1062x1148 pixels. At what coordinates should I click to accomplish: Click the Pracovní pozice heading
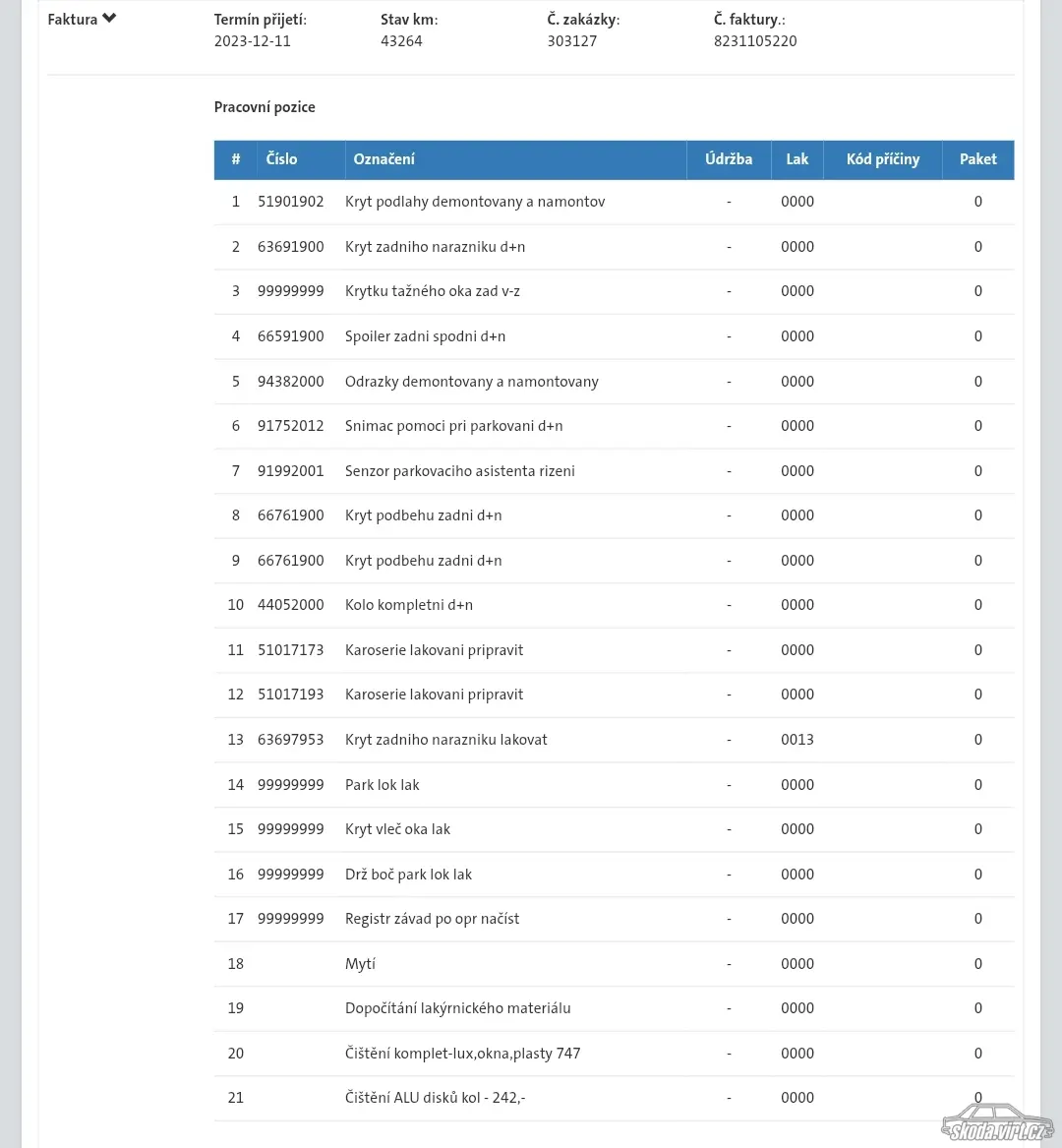pyautogui.click(x=265, y=107)
